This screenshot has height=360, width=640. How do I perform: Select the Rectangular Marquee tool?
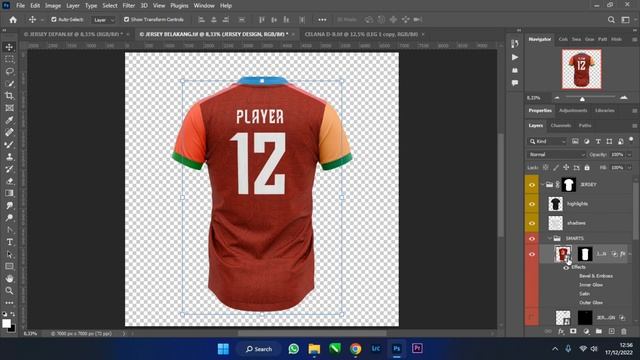tap(9, 59)
